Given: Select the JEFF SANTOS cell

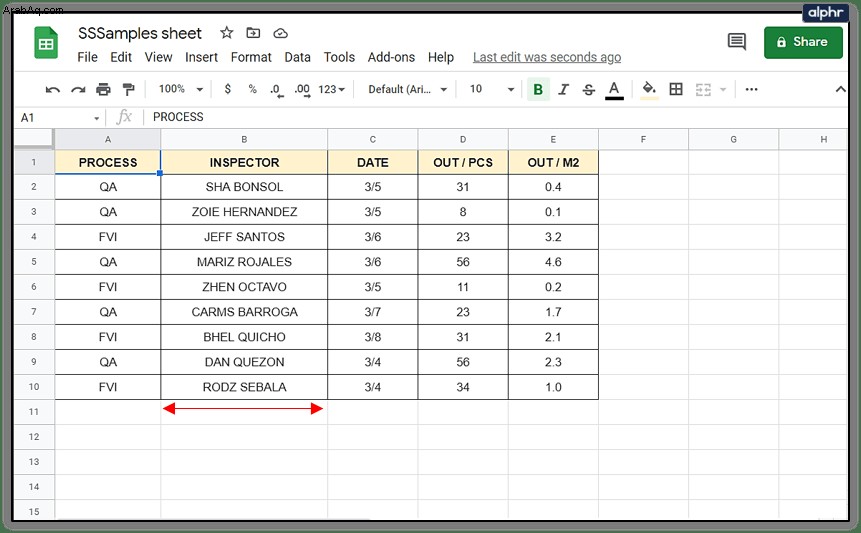Looking at the screenshot, I should point(244,237).
